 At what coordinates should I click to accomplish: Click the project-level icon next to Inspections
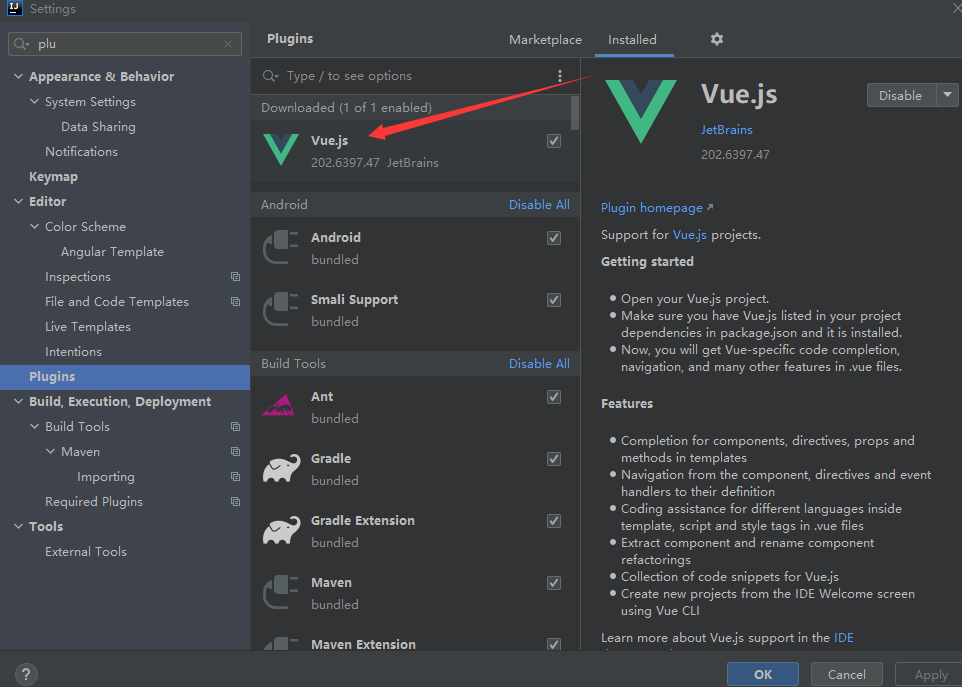(x=235, y=277)
